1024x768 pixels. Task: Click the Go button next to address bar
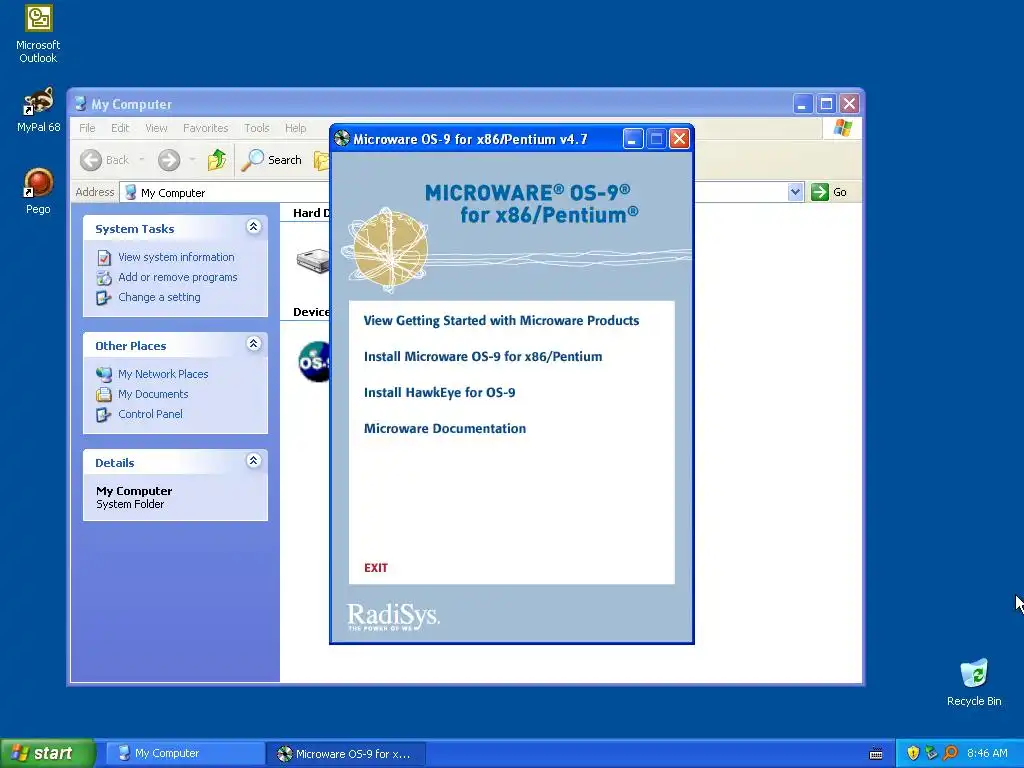(829, 192)
